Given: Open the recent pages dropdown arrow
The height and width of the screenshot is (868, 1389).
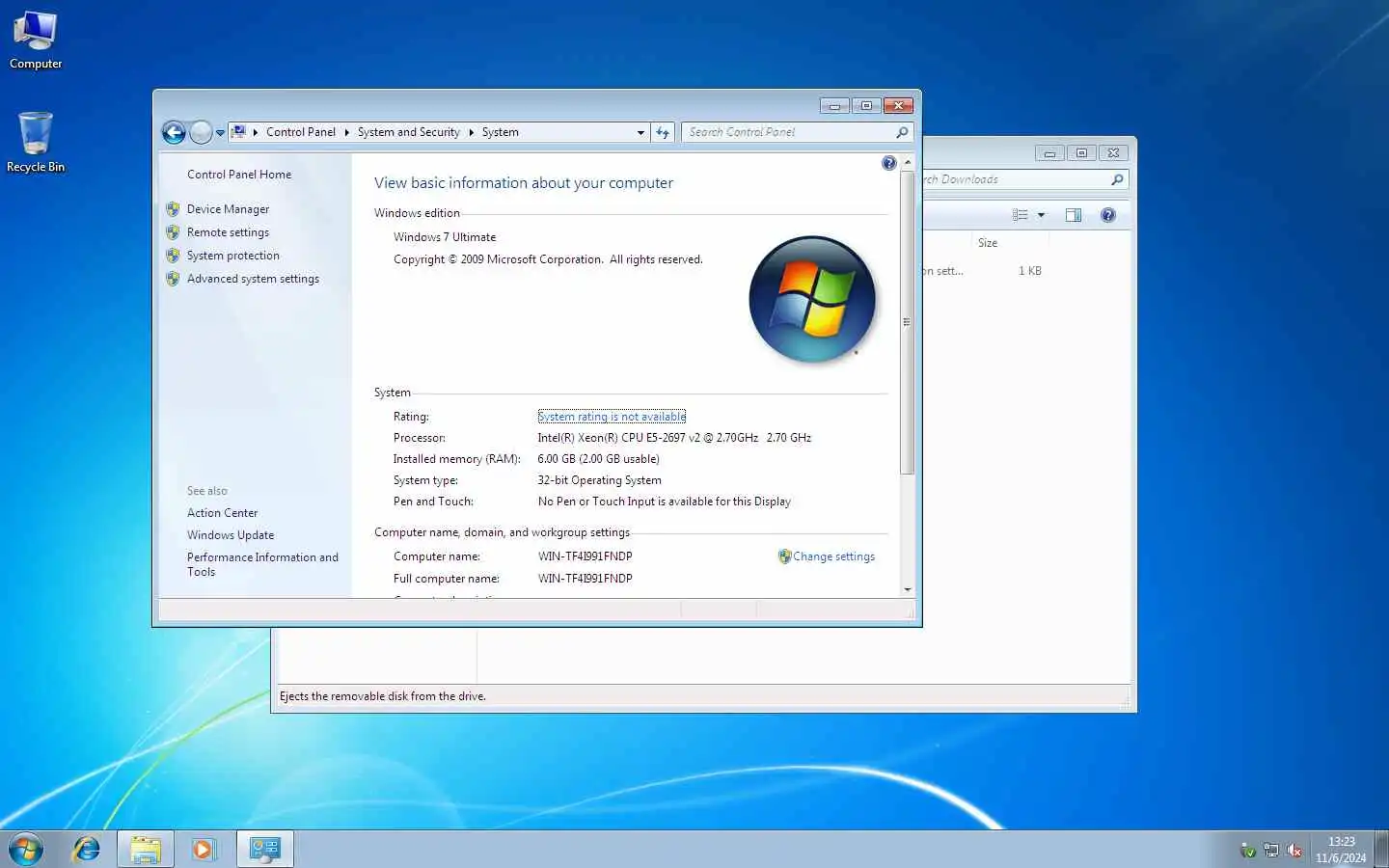Looking at the screenshot, I should (220, 133).
